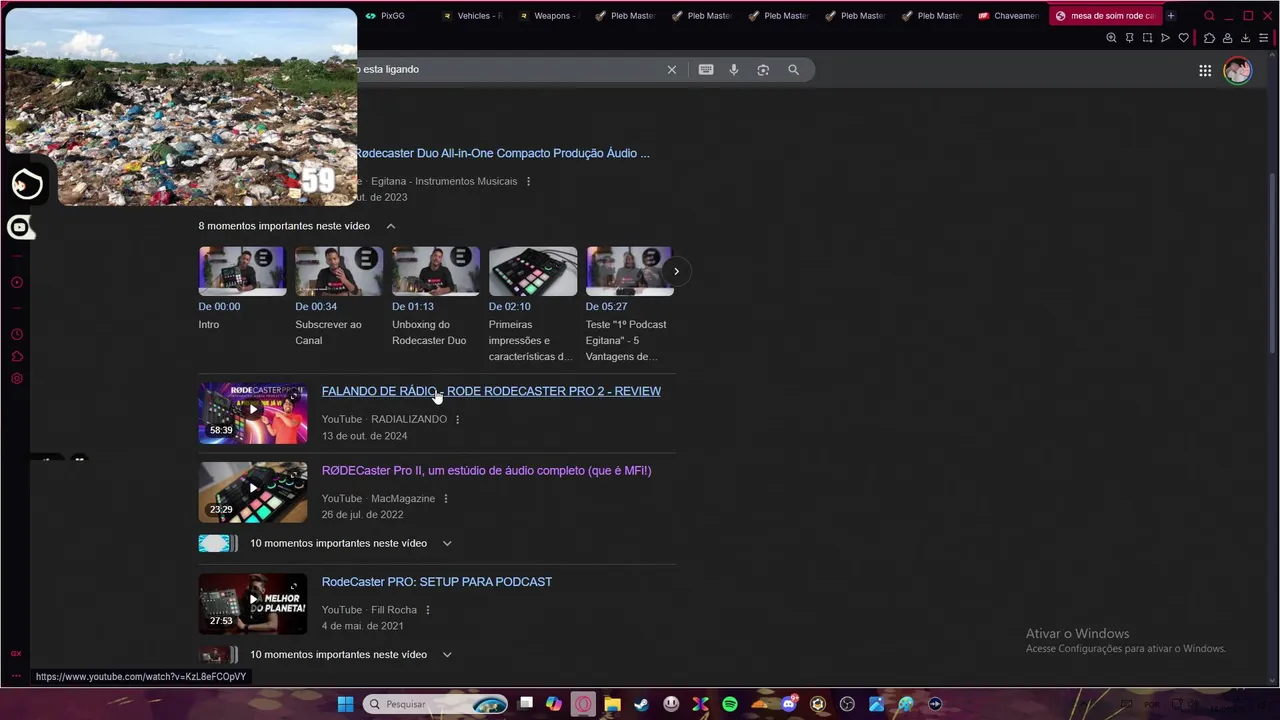Image resolution: width=1280 pixels, height=720 pixels.
Task: Collapse the 8 momentos importantes section
Action: [391, 226]
